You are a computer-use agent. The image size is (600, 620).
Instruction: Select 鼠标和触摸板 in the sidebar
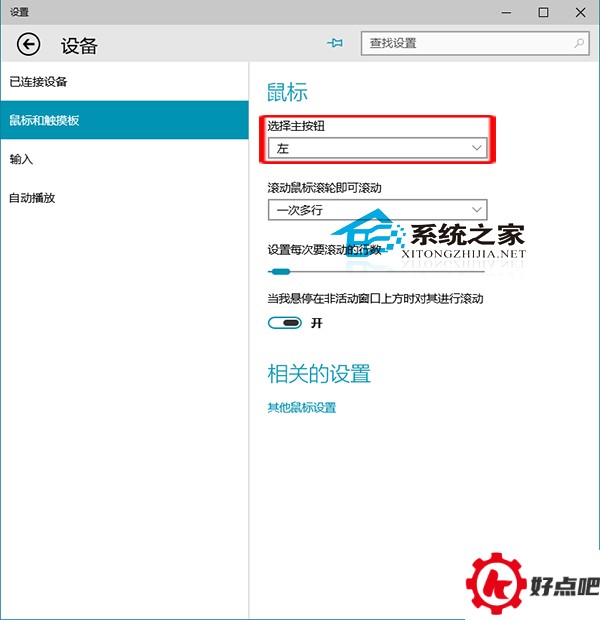(124, 120)
